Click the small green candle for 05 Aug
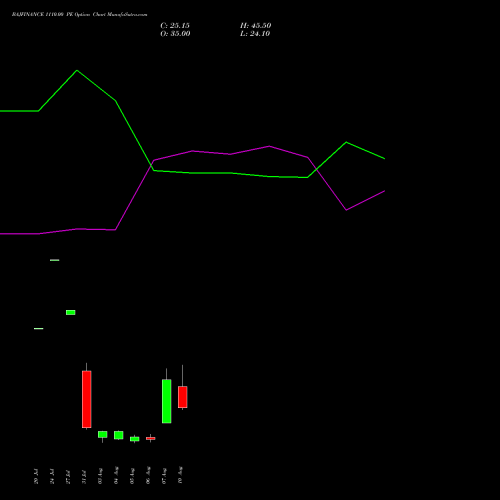The width and height of the screenshot is (500, 500). [x=135, y=439]
